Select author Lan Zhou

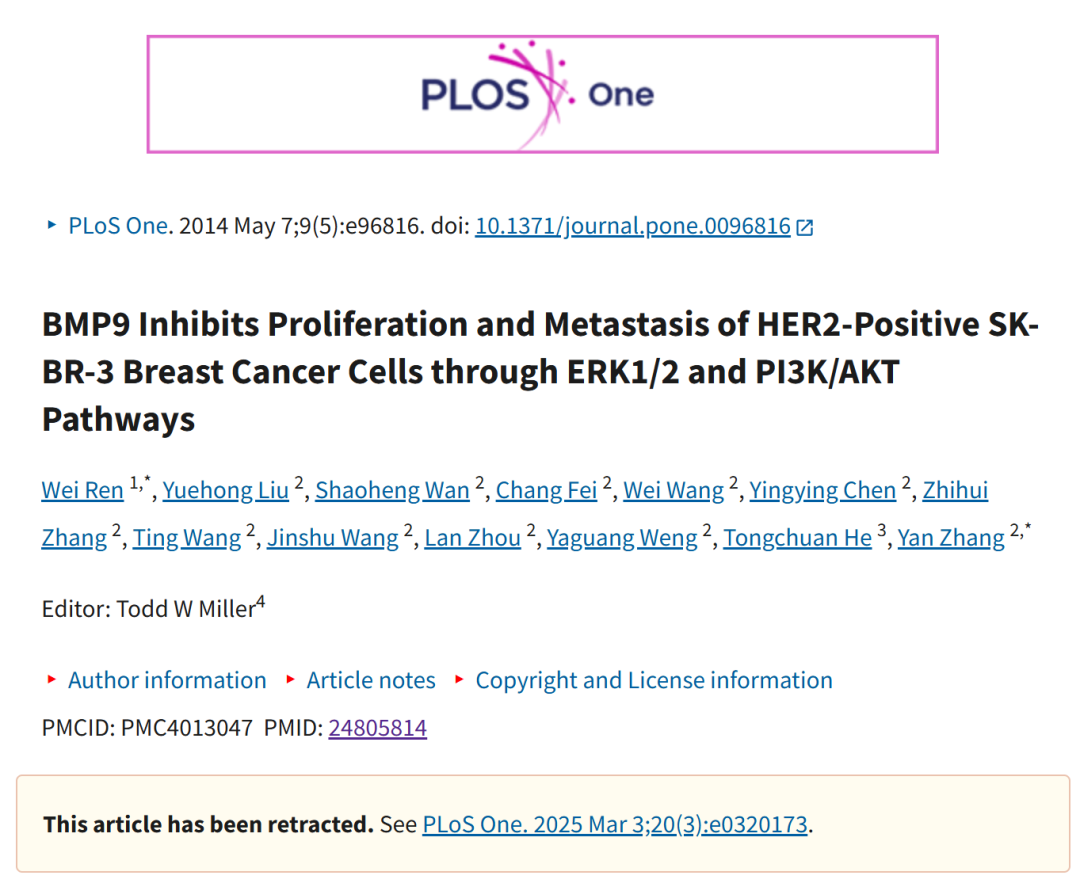tap(472, 538)
